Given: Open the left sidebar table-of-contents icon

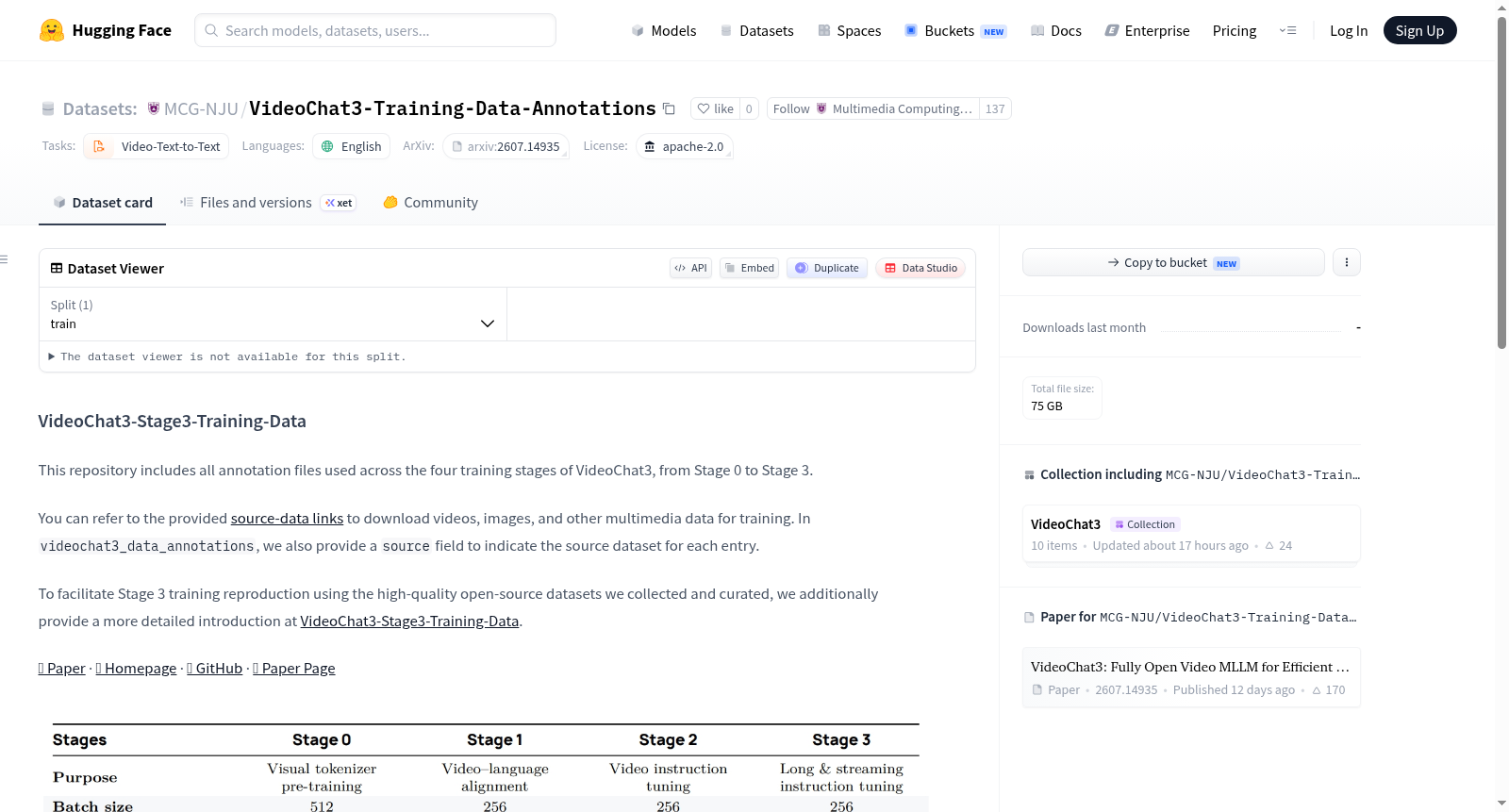Looking at the screenshot, I should pyautogui.click(x=4, y=259).
